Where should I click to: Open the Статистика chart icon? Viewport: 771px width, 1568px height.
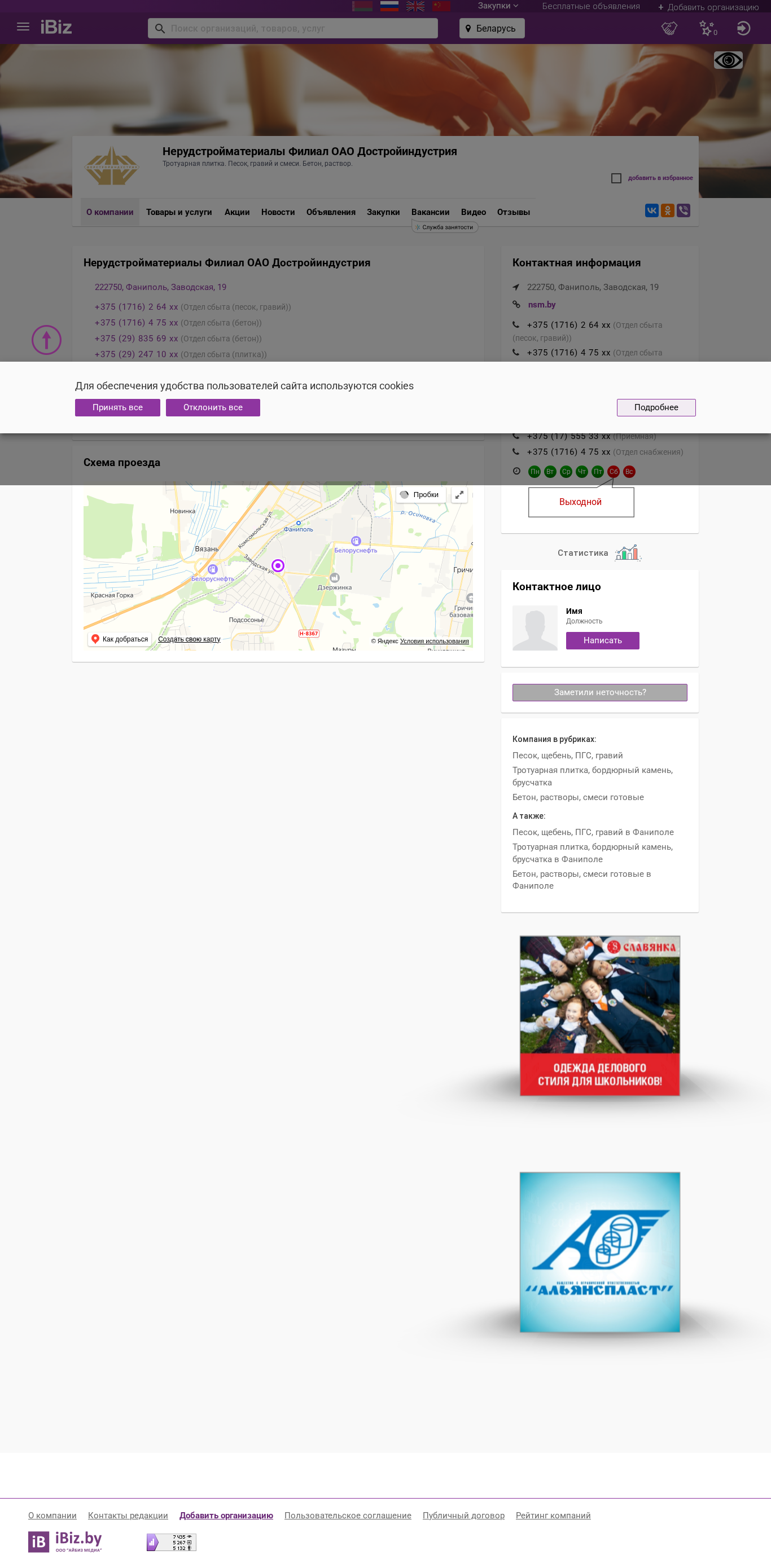tap(627, 552)
